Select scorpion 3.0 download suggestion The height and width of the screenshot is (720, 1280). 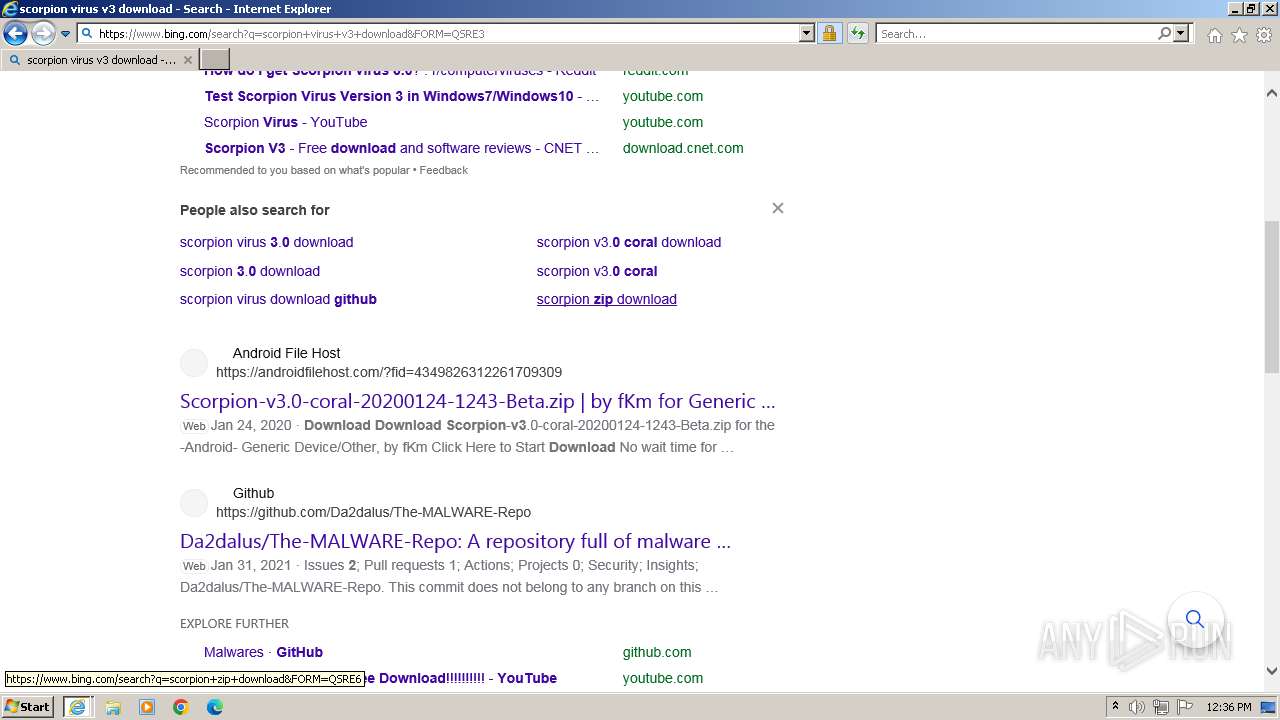click(x=250, y=271)
